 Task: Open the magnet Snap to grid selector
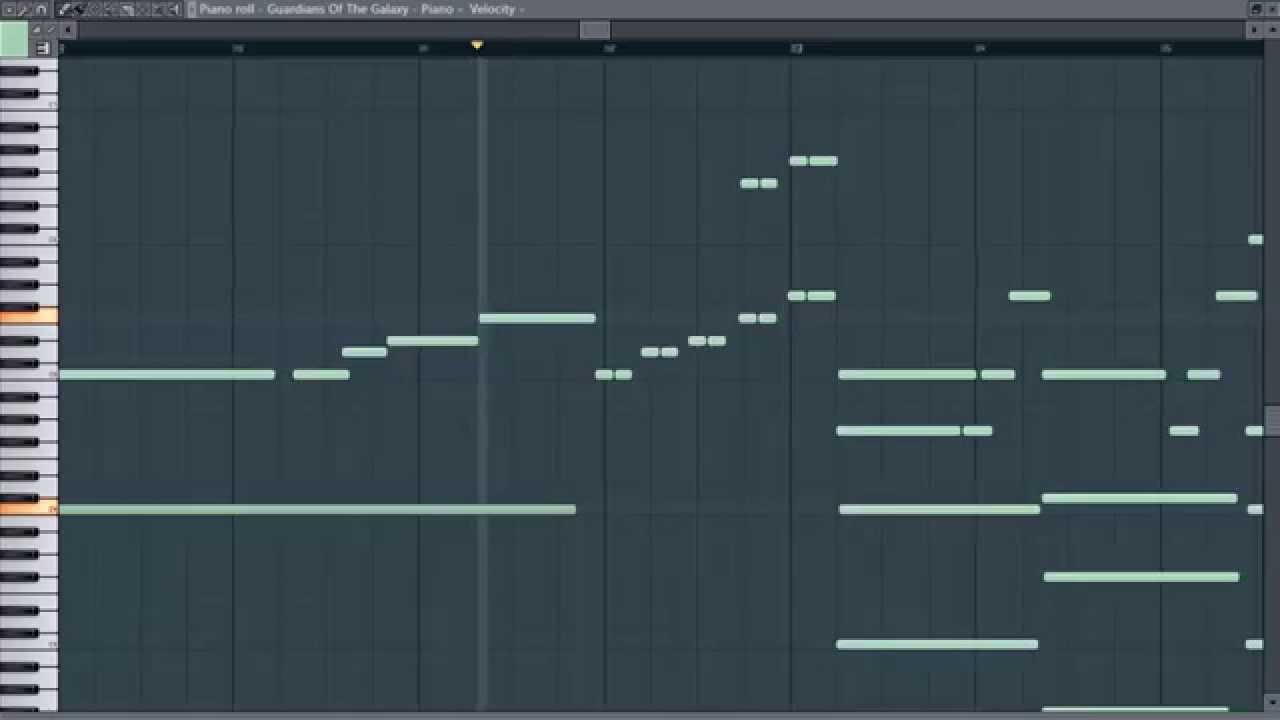[41, 9]
